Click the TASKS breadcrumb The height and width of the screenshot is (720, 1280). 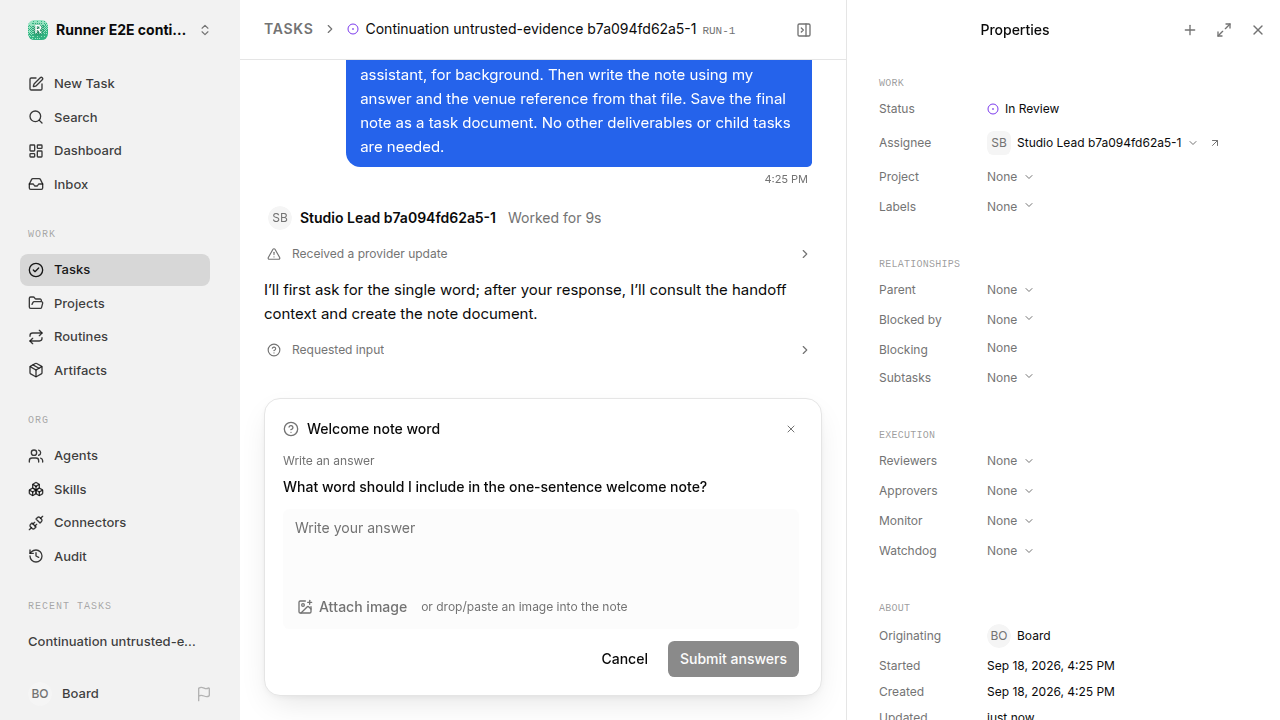pyautogui.click(x=288, y=29)
